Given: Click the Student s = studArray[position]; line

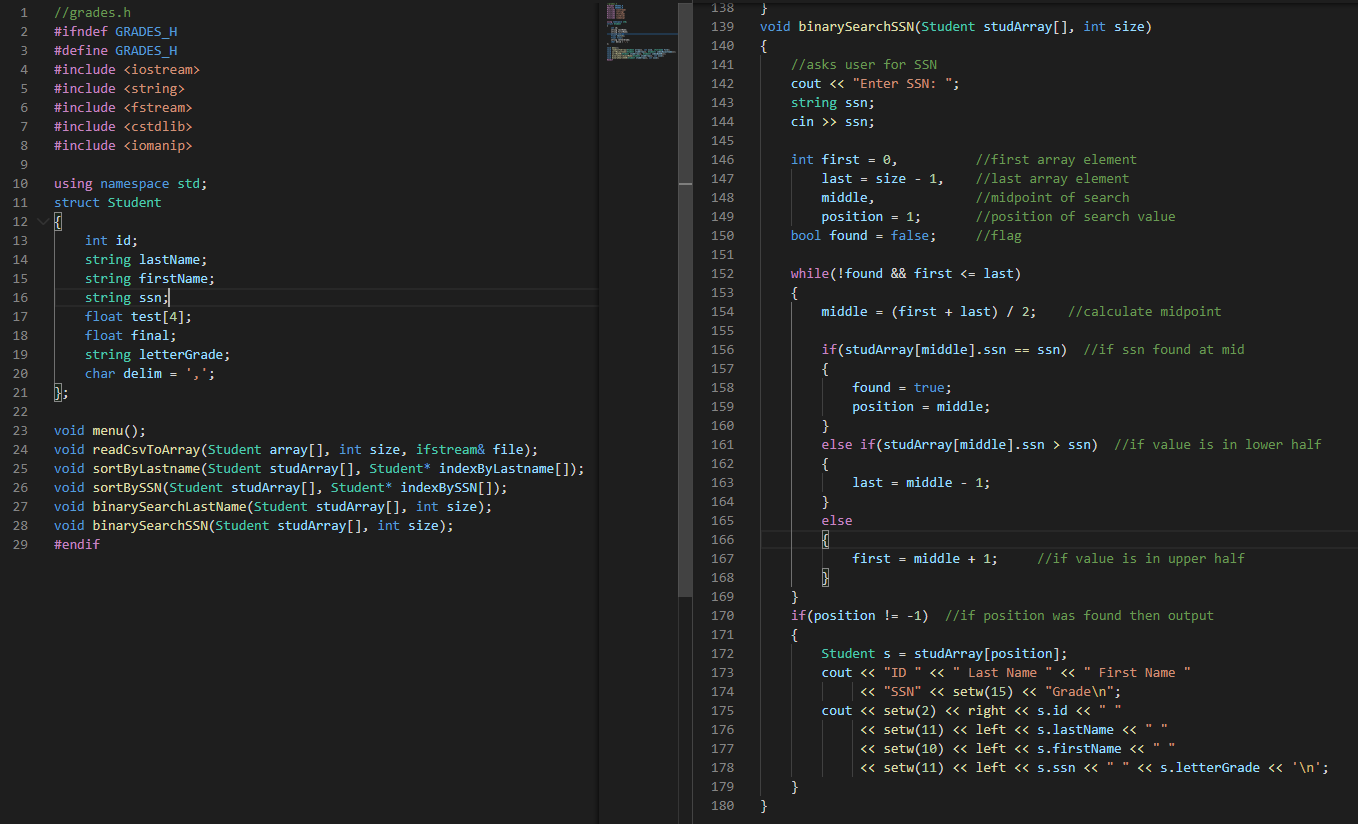Looking at the screenshot, I should (944, 653).
